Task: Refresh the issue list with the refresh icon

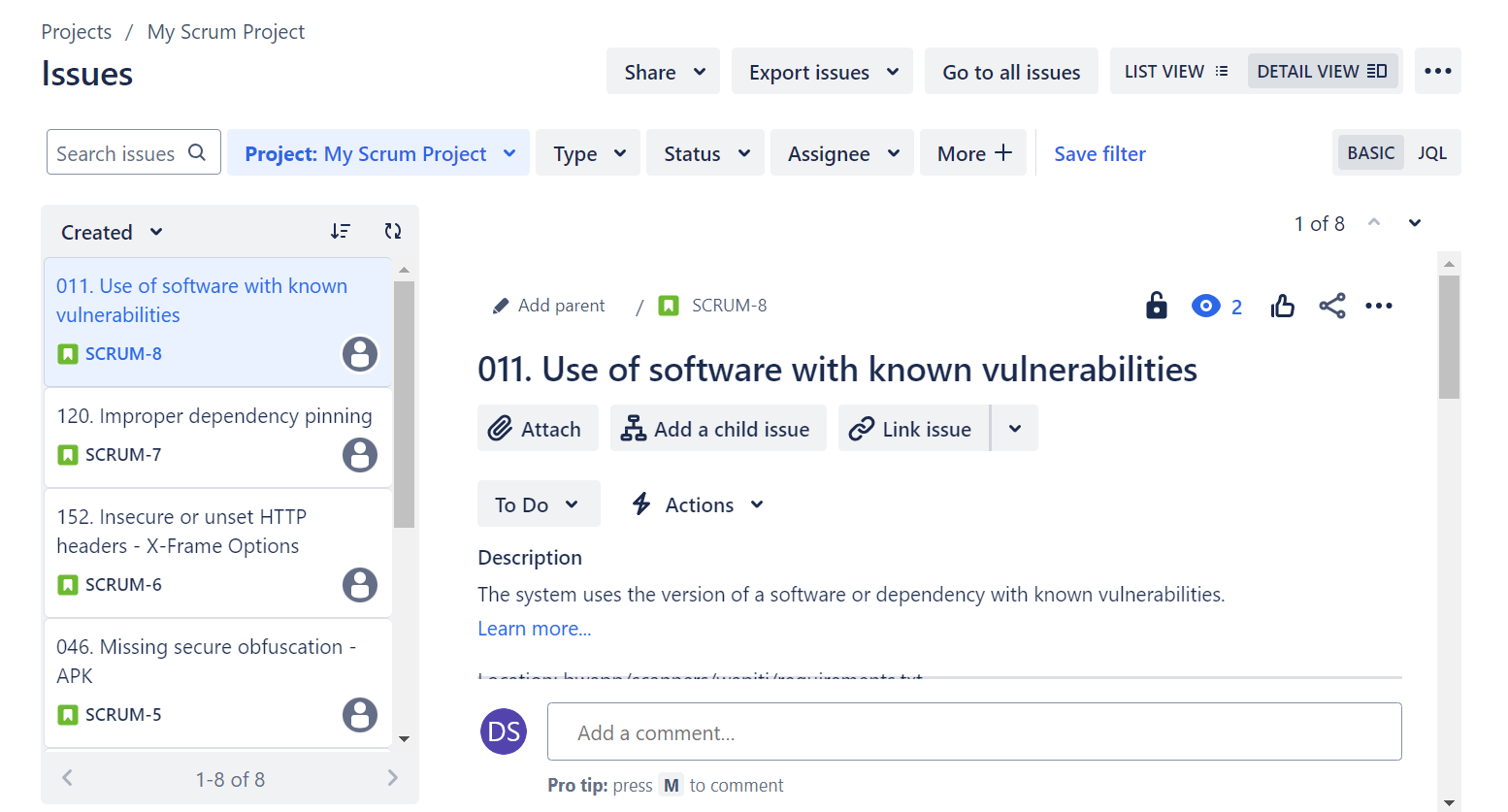Action: [392, 231]
